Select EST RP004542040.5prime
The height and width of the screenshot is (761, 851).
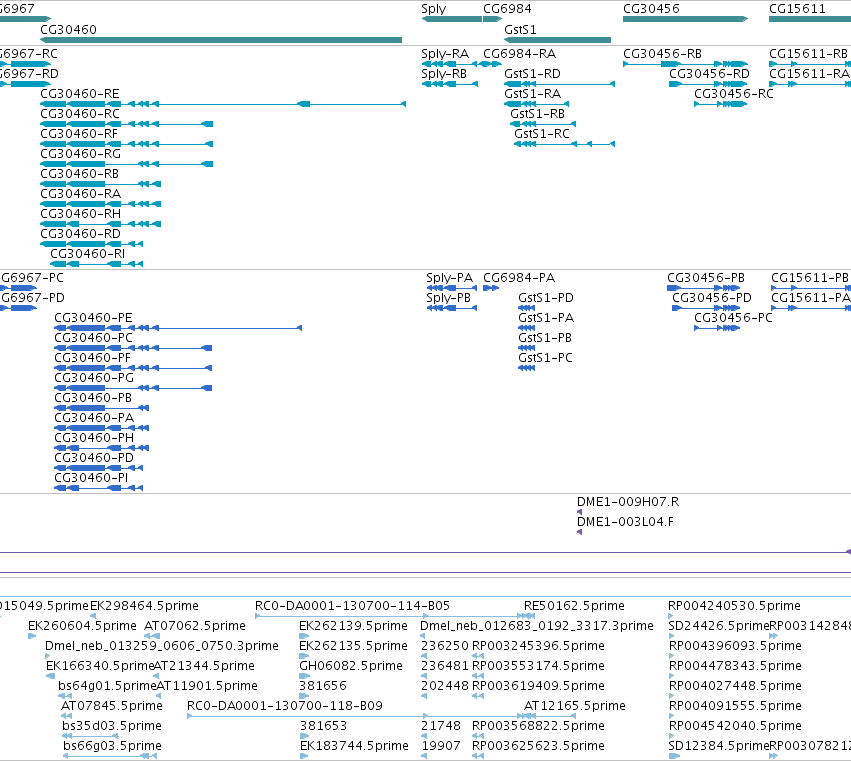click(x=735, y=726)
